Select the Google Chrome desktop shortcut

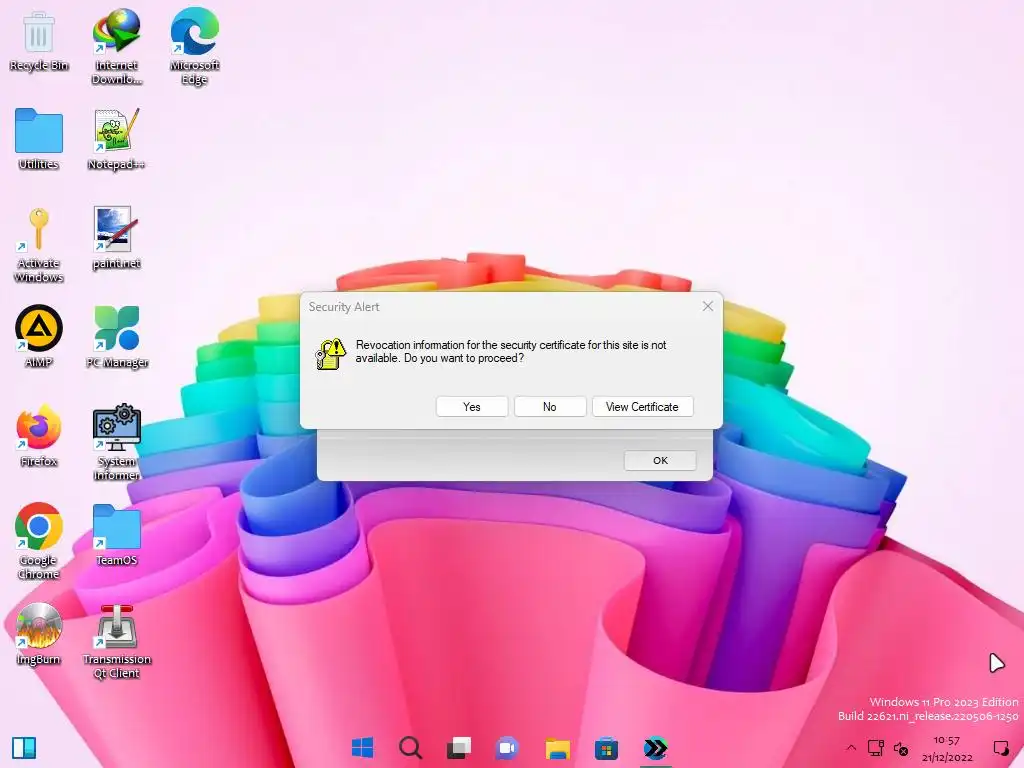(39, 541)
